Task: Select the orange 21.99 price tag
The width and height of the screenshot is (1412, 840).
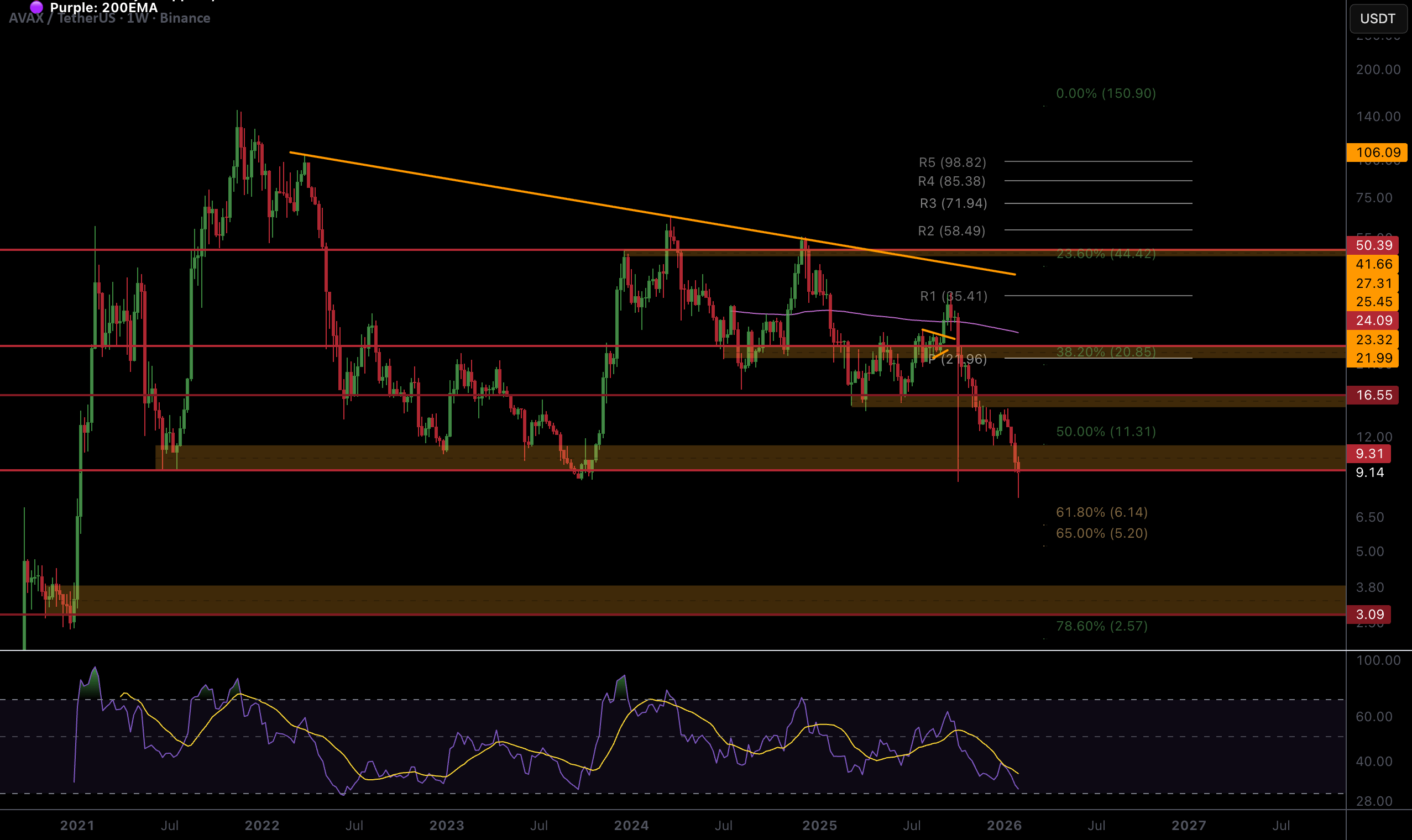Action: [x=1373, y=358]
